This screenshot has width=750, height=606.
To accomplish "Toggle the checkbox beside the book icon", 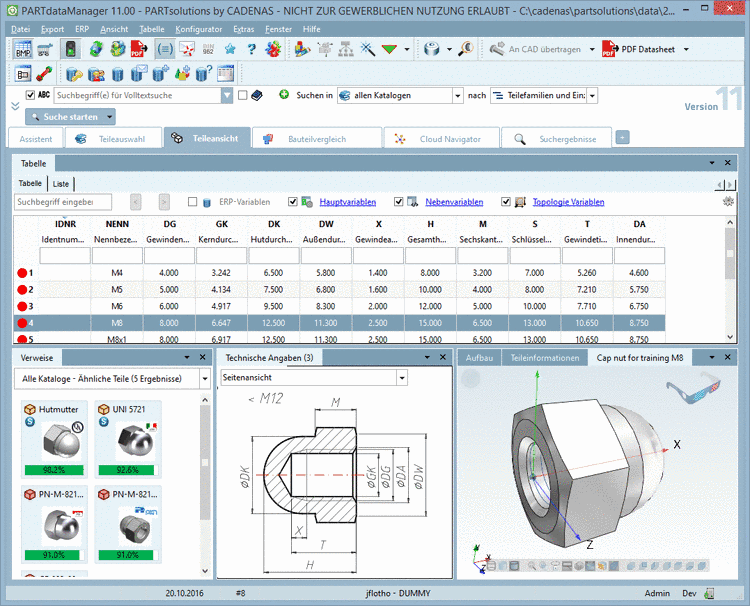I will [243, 95].
